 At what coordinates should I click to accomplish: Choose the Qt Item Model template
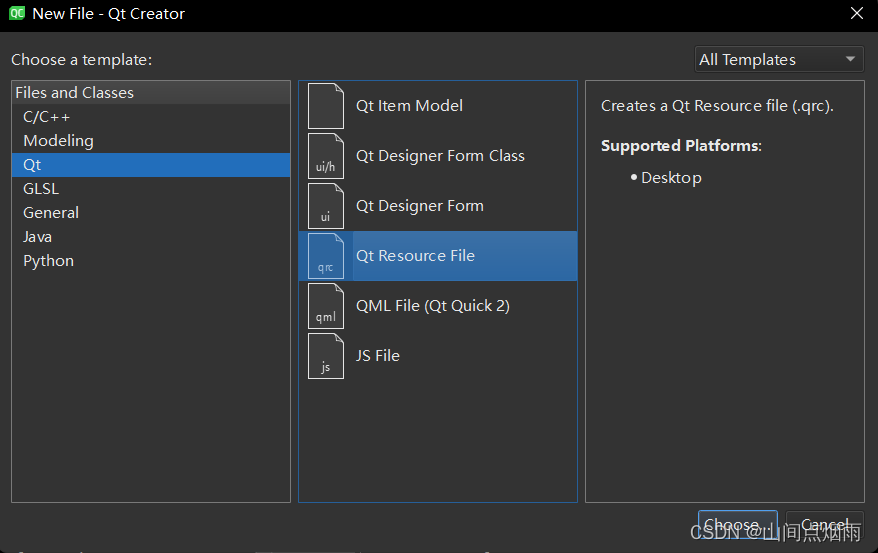pyautogui.click(x=438, y=106)
